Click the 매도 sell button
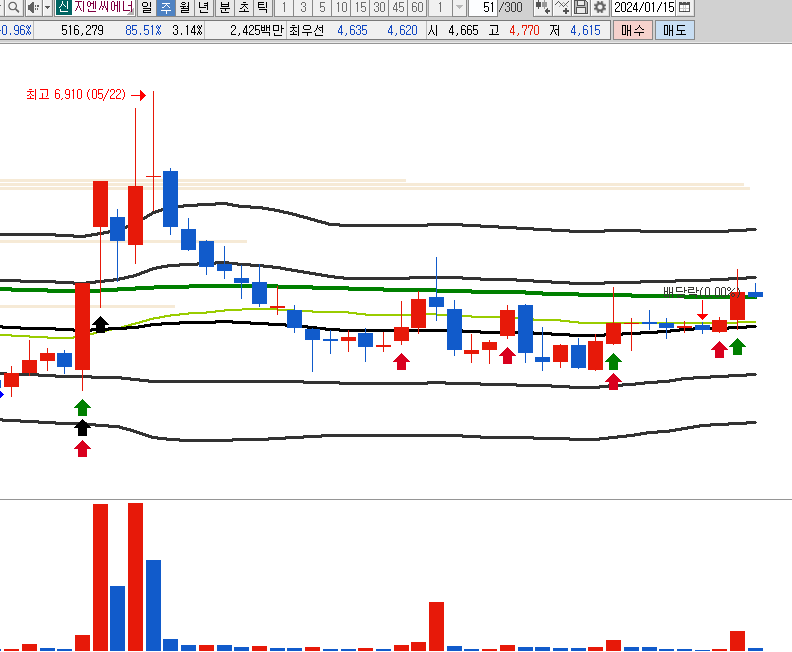 pyautogui.click(x=675, y=30)
